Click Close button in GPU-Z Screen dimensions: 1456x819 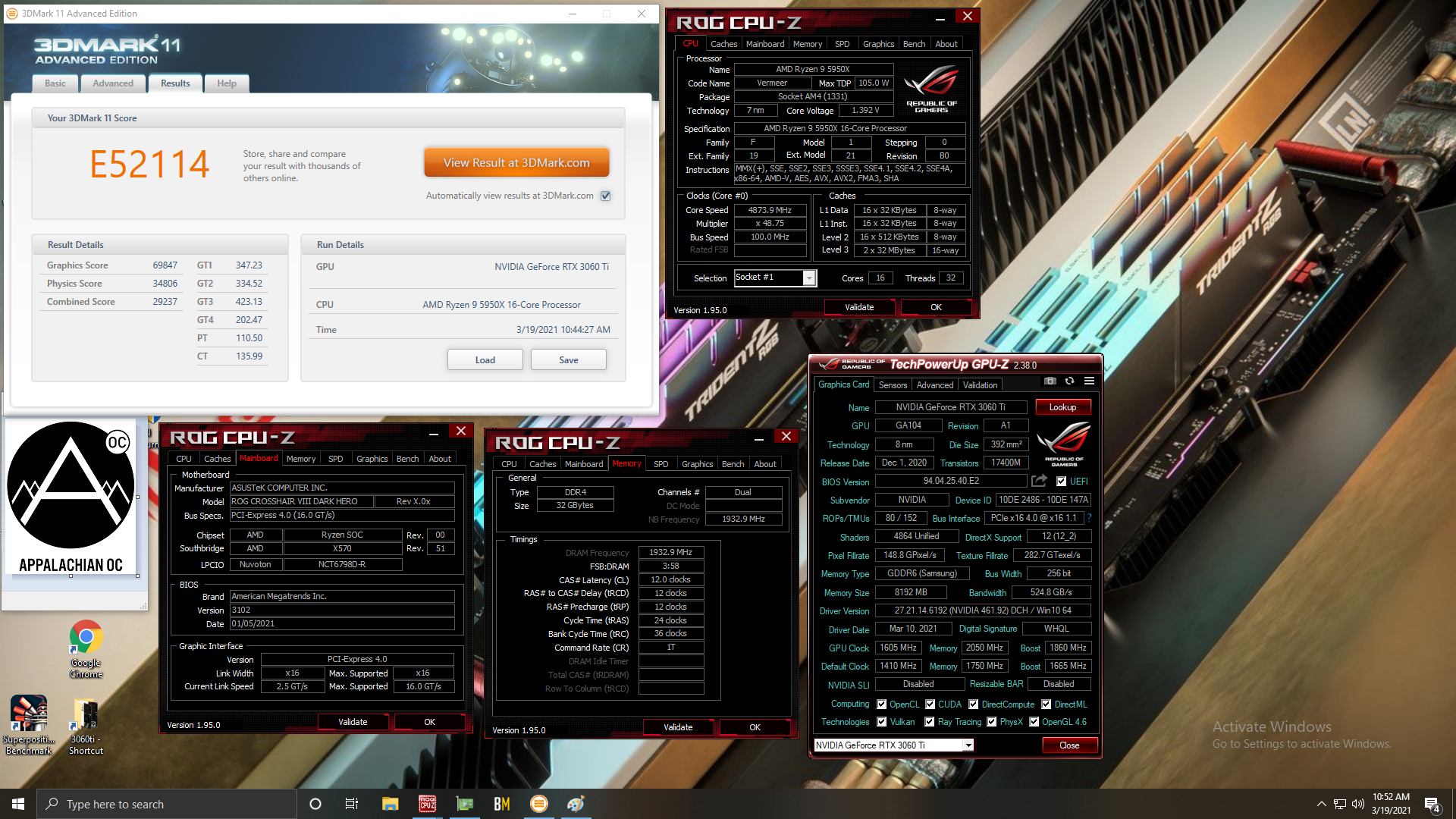point(1069,745)
